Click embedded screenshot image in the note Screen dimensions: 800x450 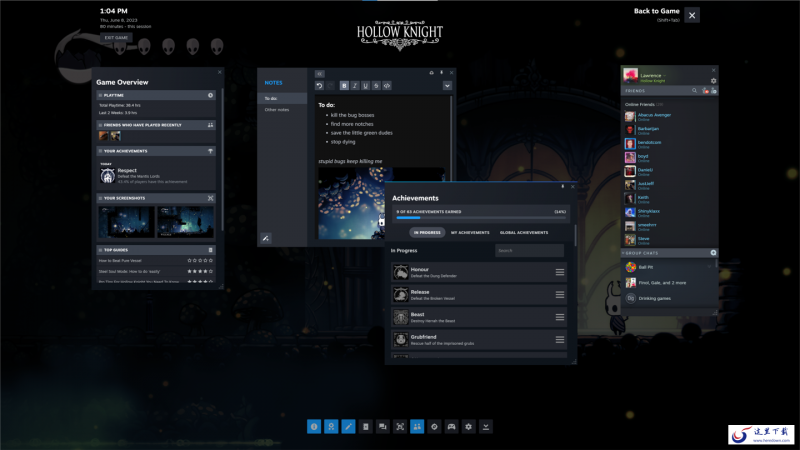point(352,203)
